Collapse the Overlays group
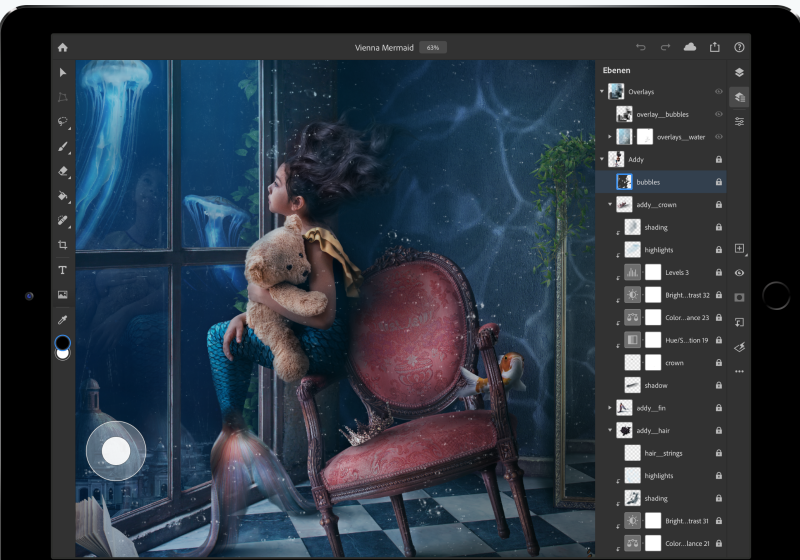The width and height of the screenshot is (800, 560). click(602, 92)
